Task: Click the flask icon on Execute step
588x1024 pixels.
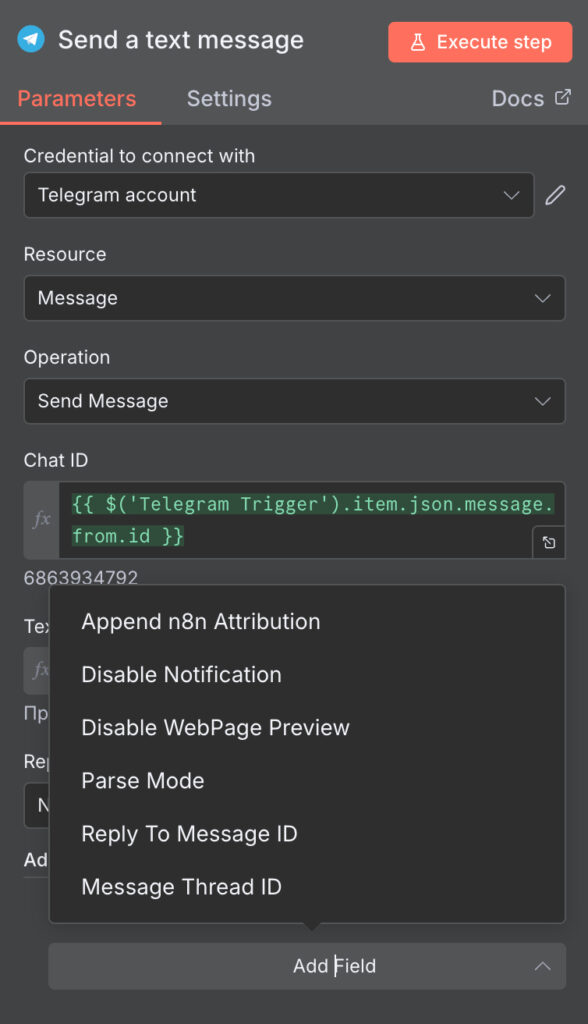Action: click(417, 42)
